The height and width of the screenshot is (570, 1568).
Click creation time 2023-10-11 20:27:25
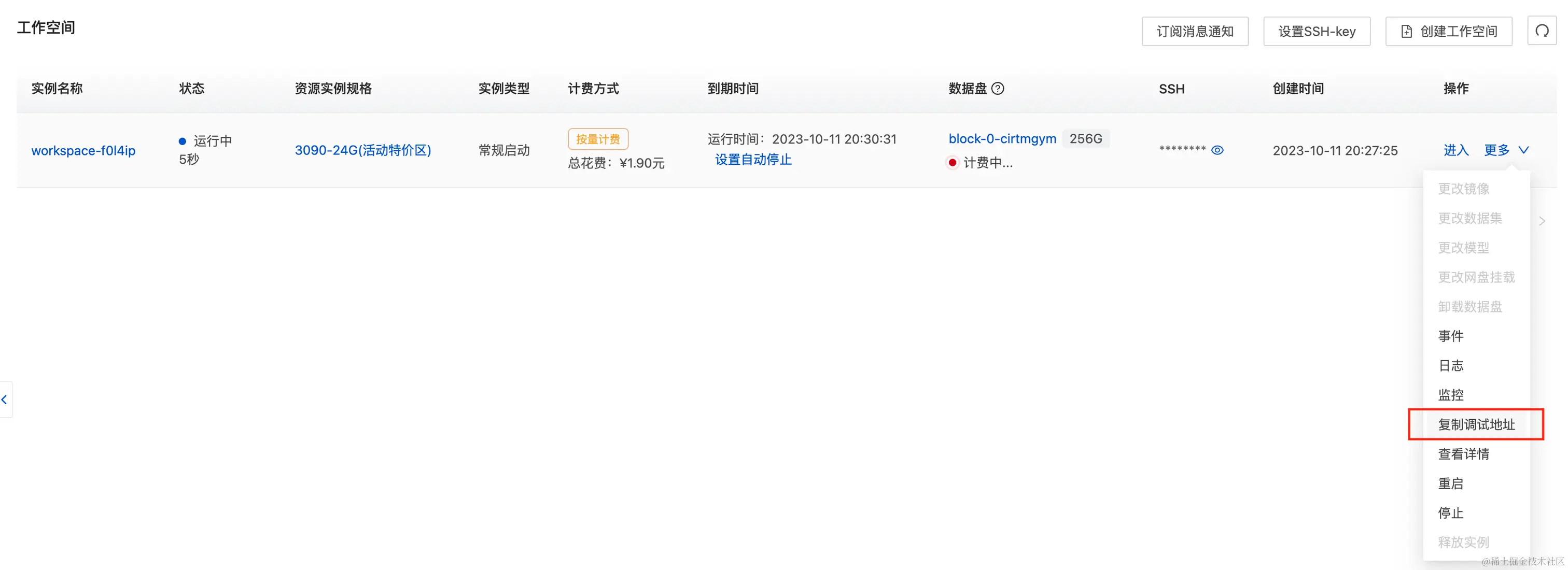[x=1335, y=150]
